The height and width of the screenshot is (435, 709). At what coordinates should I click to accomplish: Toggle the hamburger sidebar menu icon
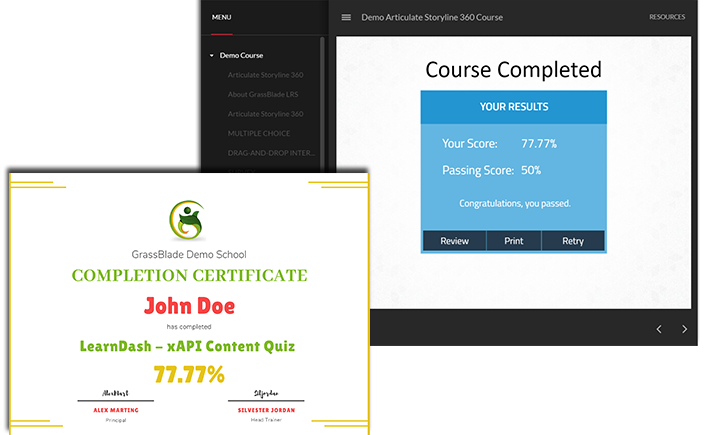point(346,17)
